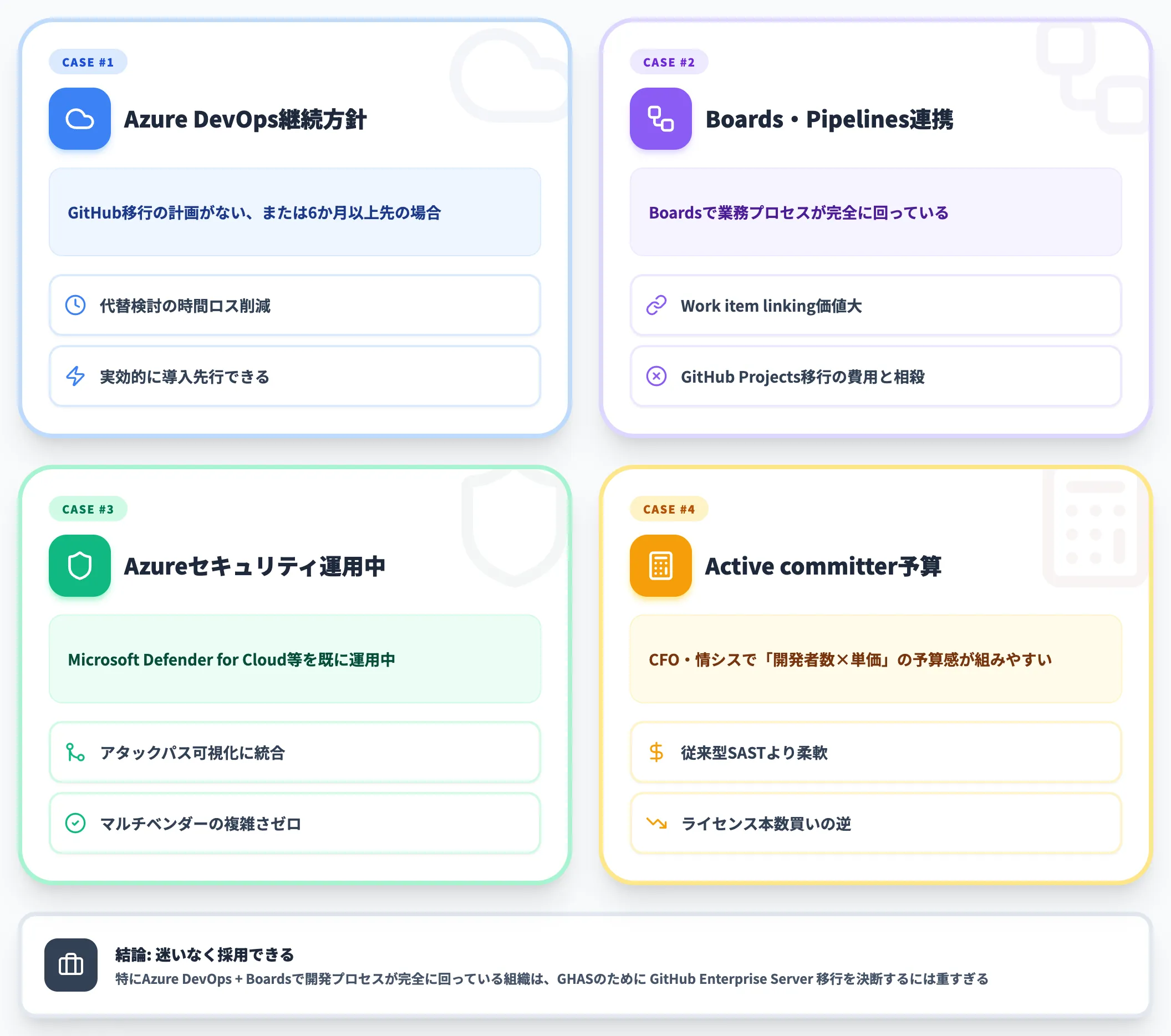This screenshot has height=1036, width=1171.
Task: Click the 実効的に導入先行できる text
Action: point(185,377)
